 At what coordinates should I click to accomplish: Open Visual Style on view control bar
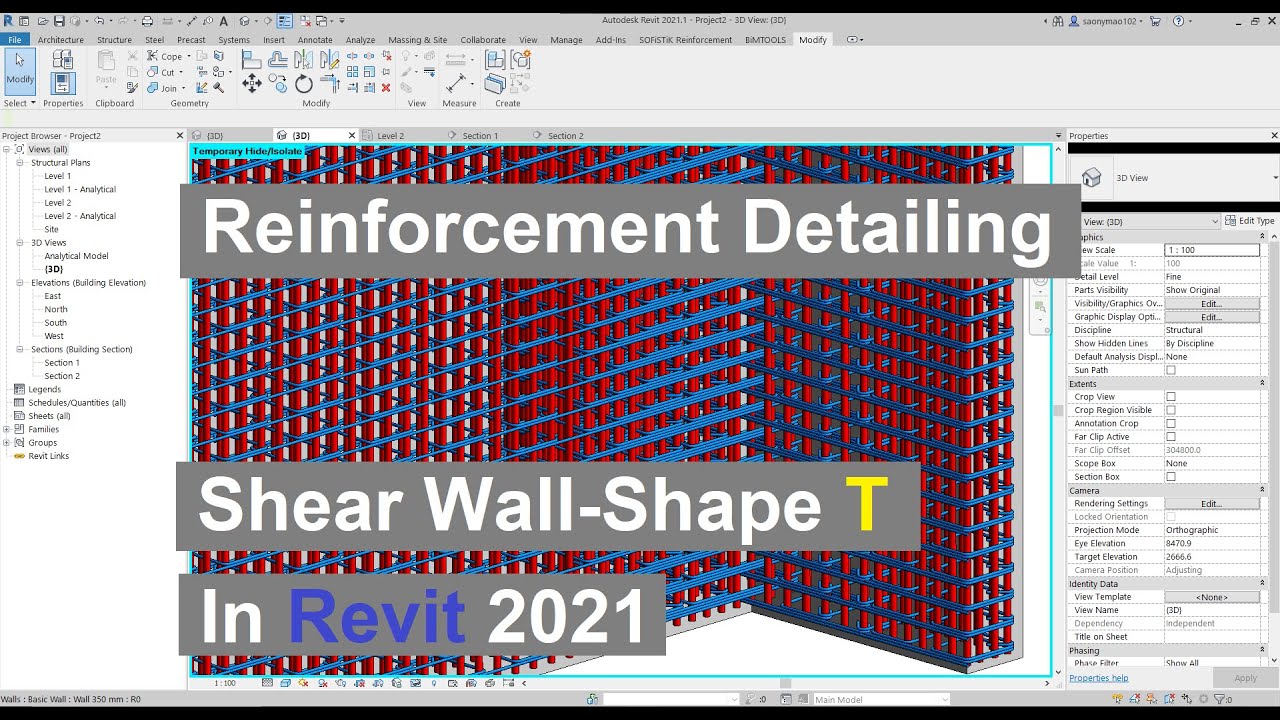coord(286,683)
